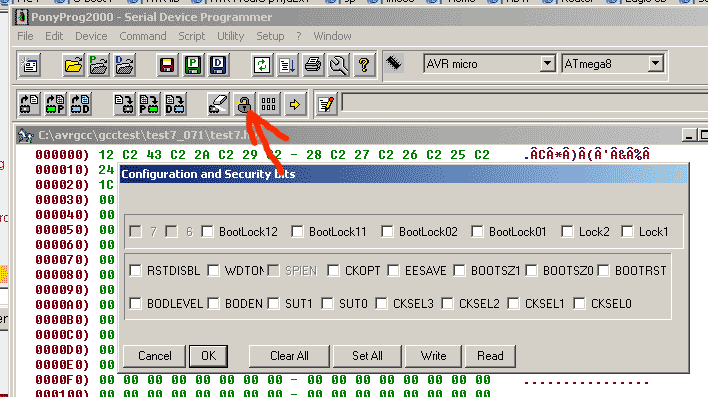The image size is (708, 397).
Task: Open the ATmega8 device type dropdown
Action: pyautogui.click(x=656, y=64)
